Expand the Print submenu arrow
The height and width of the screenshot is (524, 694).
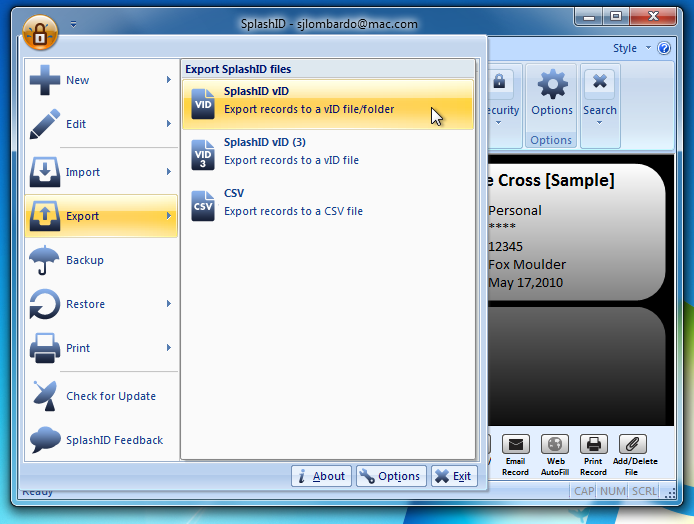[x=169, y=347]
